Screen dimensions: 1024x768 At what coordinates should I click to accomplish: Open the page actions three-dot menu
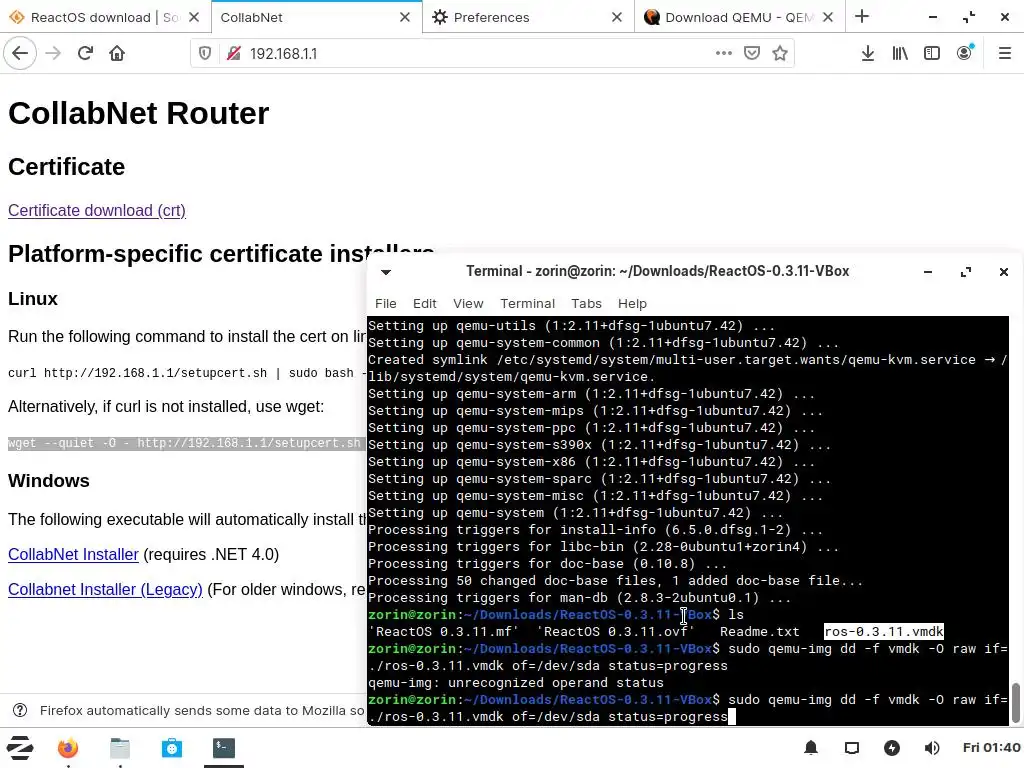[724, 53]
